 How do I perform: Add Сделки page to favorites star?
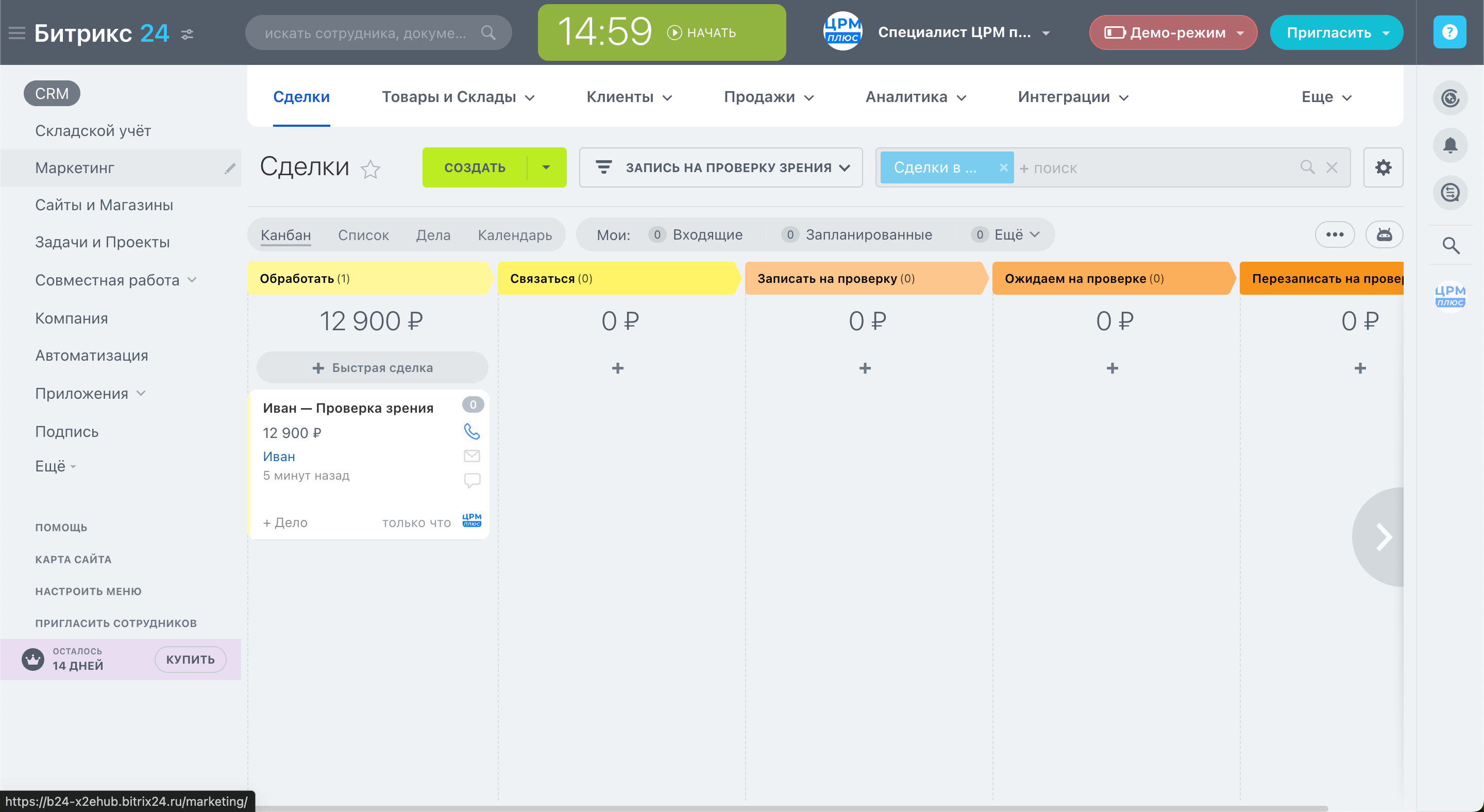[370, 168]
